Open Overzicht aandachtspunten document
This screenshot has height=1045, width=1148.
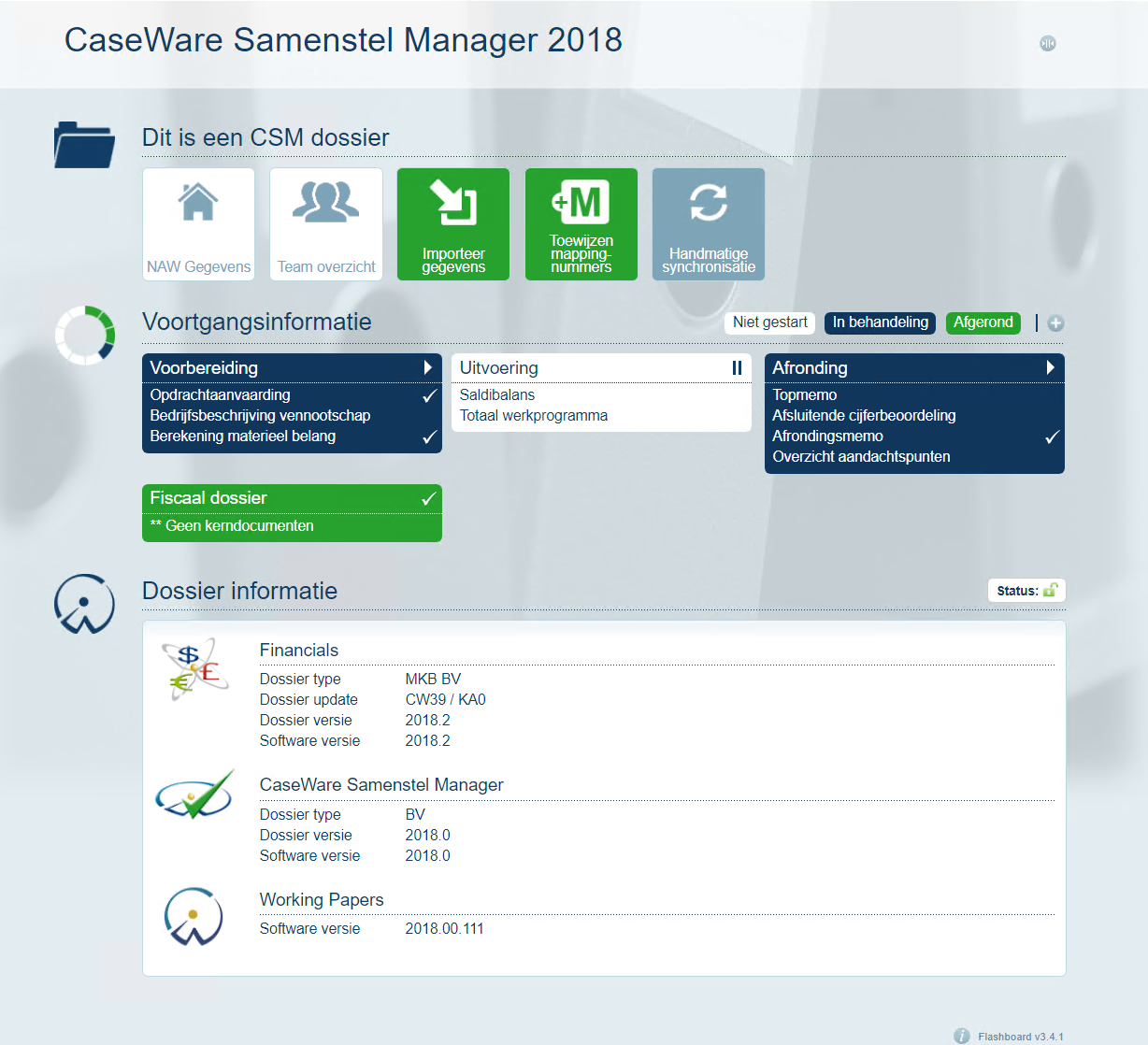point(861,457)
